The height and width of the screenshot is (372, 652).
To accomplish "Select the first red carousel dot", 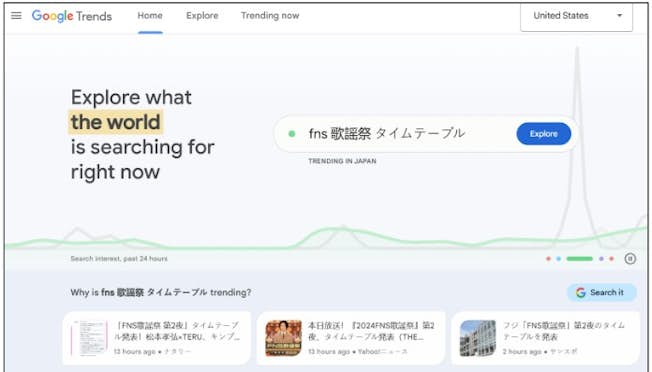I will [548, 259].
